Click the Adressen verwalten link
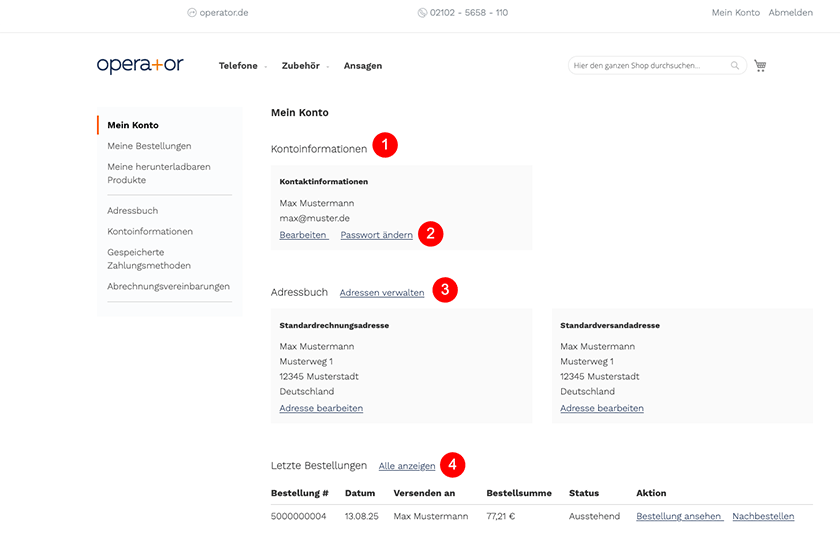840x544 pixels. (x=382, y=293)
